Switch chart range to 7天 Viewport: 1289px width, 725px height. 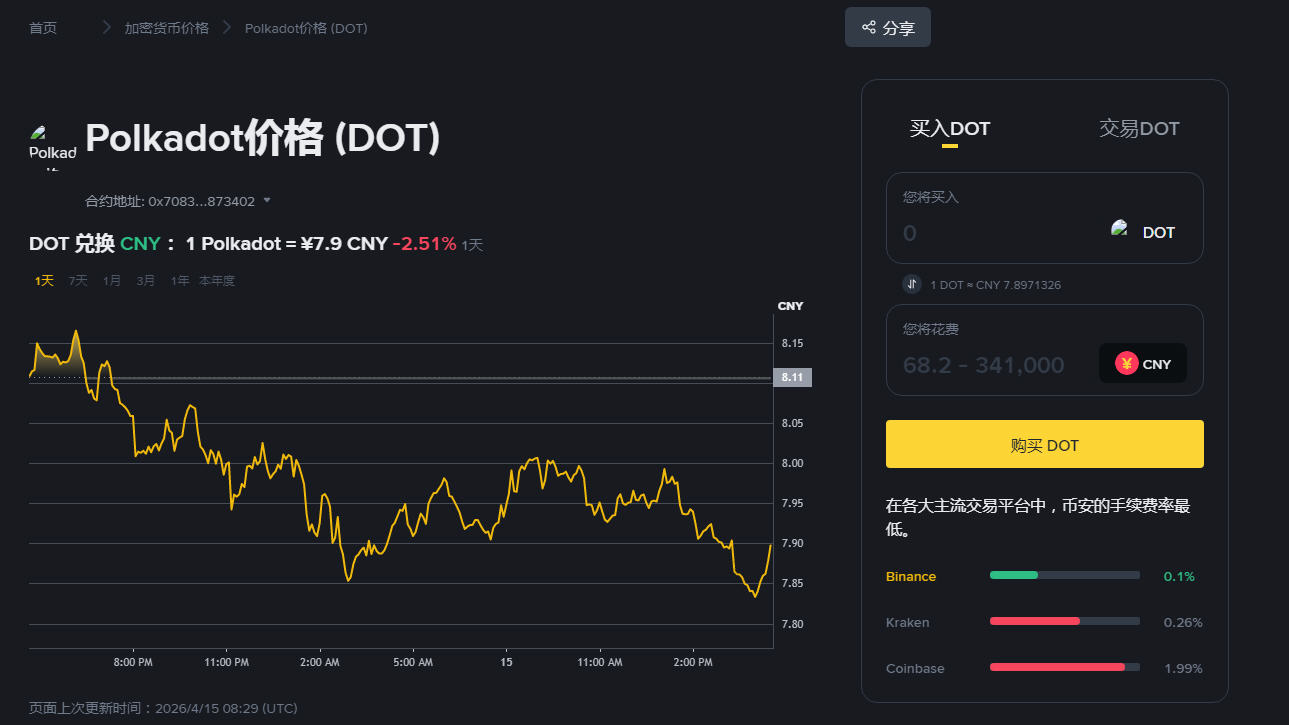(78, 281)
